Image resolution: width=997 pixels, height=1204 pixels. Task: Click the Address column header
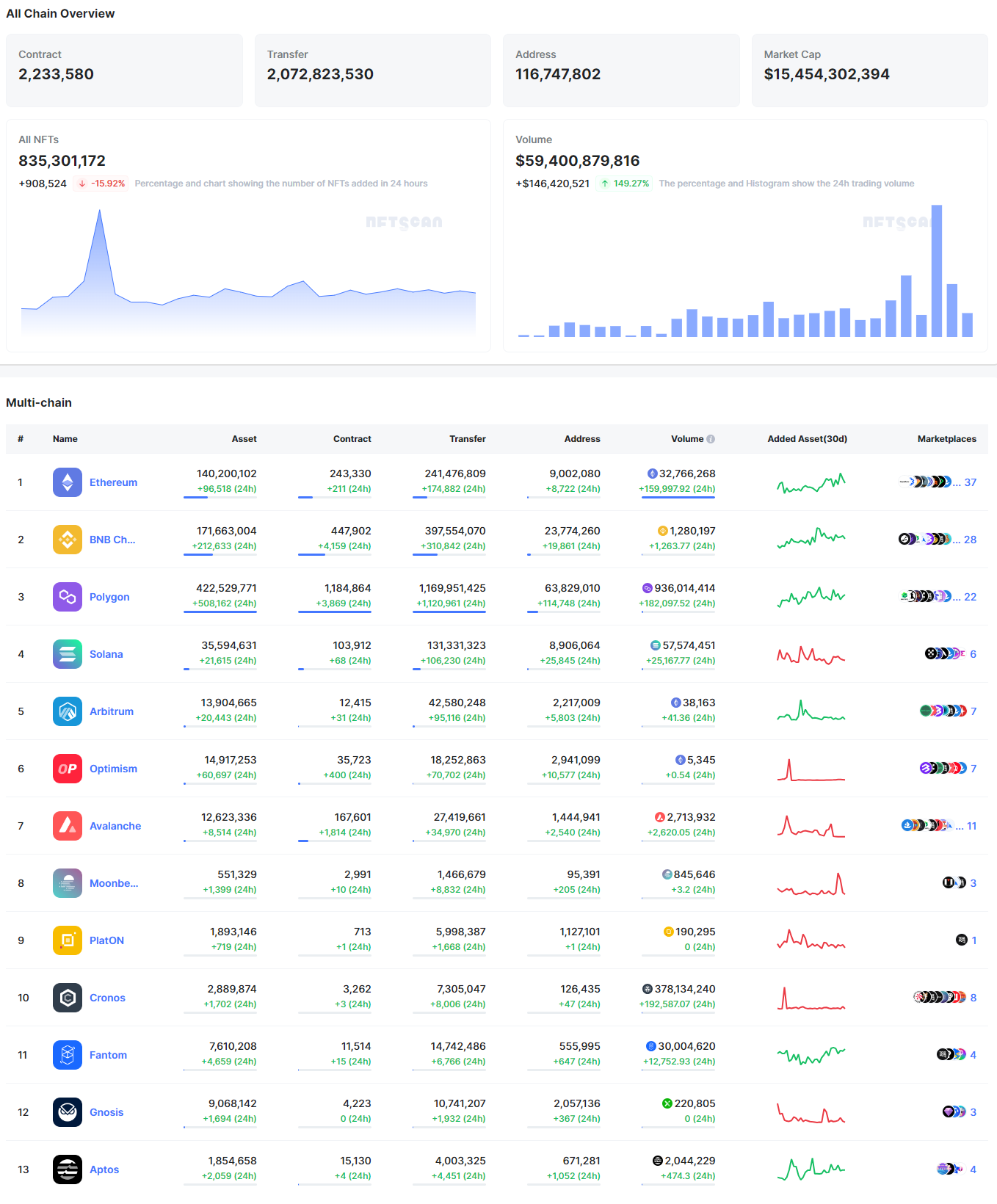[582, 439]
